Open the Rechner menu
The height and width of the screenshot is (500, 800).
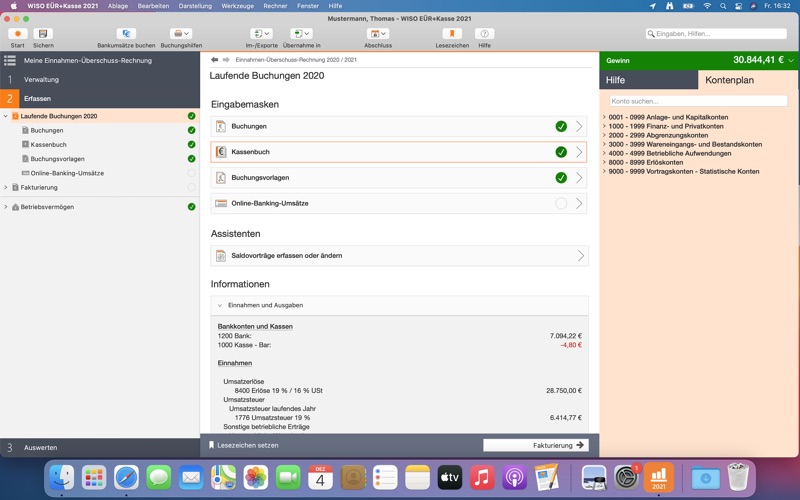point(276,6)
